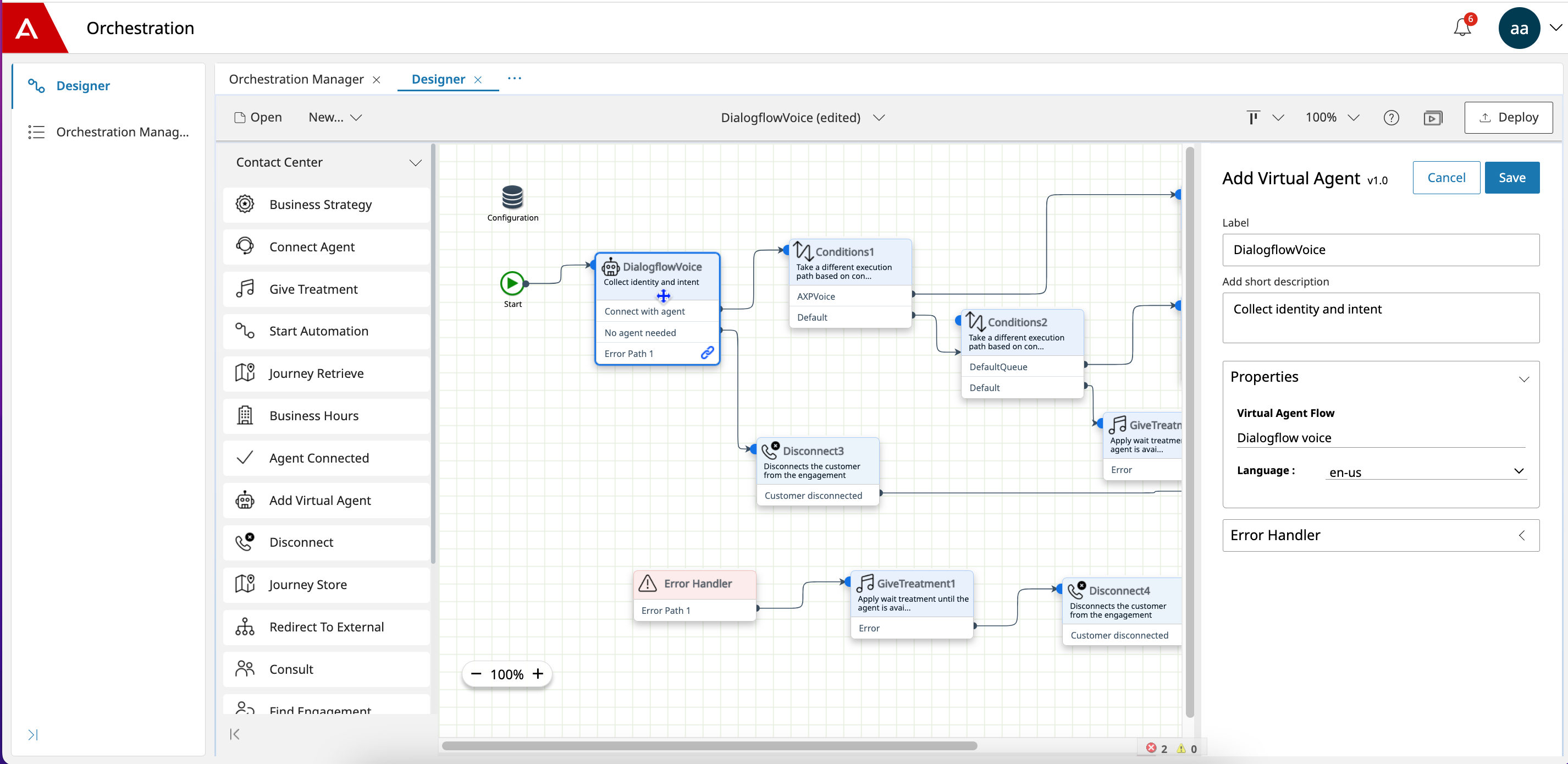
Task: Close the Orchestration Manager tab
Action: tap(377, 80)
